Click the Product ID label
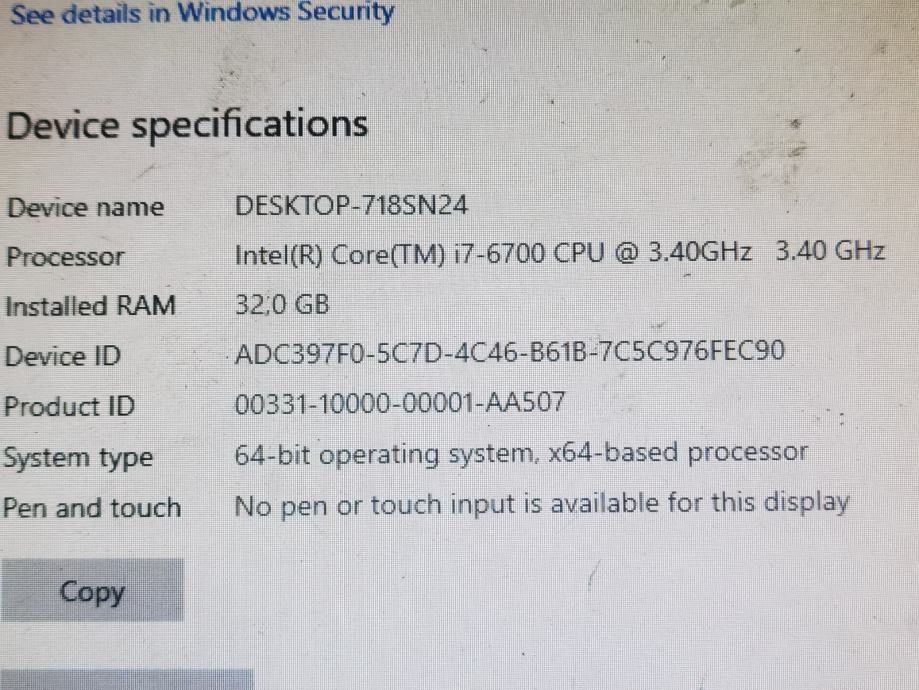Viewport: 919px width, 690px height. tap(69, 407)
